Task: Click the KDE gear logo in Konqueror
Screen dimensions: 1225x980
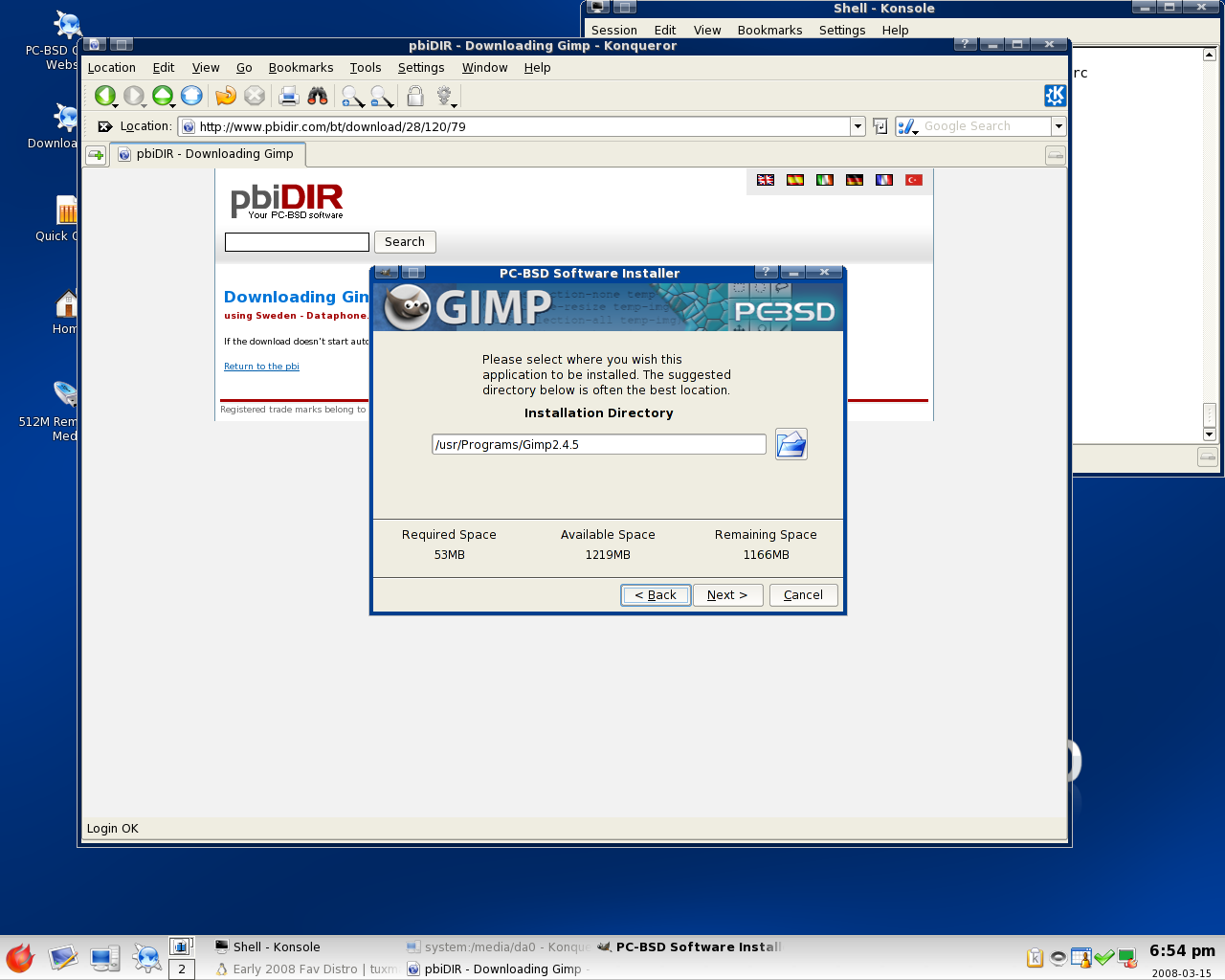Action: (x=1055, y=96)
